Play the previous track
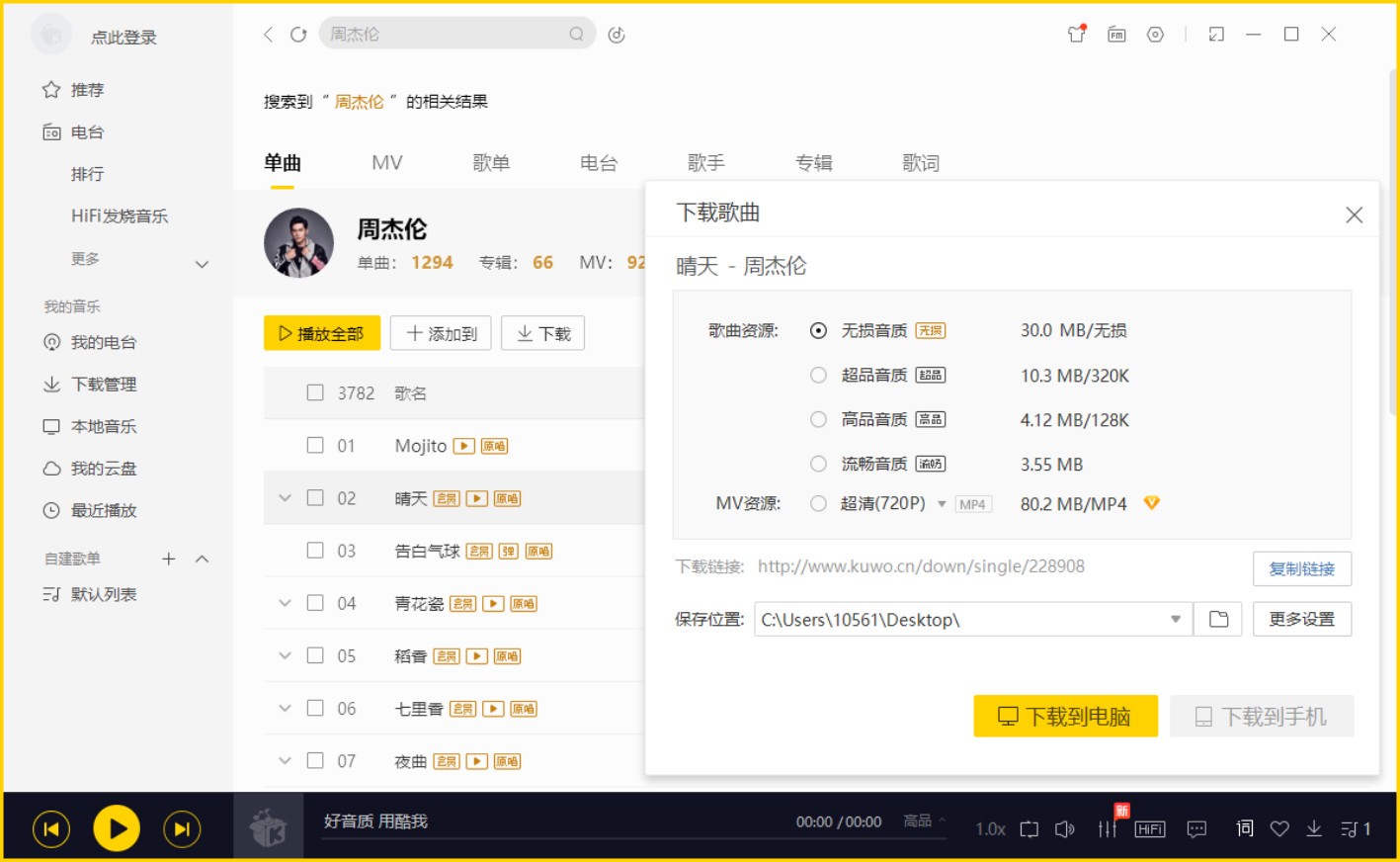 coord(51,829)
